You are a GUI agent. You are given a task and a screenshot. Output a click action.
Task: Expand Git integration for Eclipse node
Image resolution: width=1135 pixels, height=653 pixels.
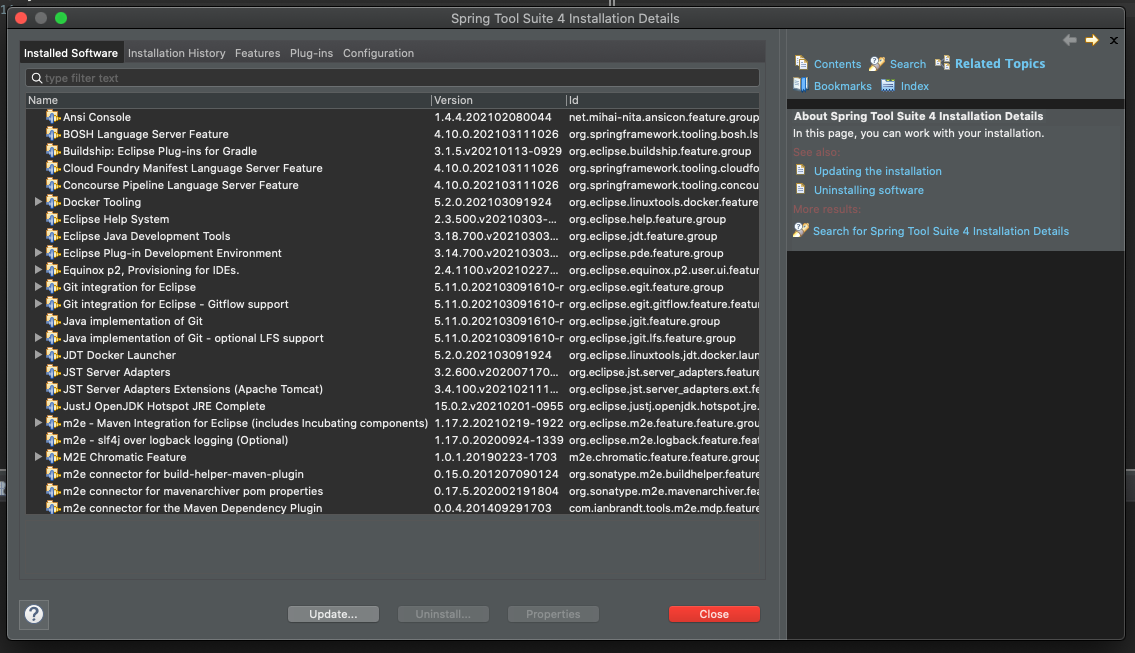(x=38, y=287)
